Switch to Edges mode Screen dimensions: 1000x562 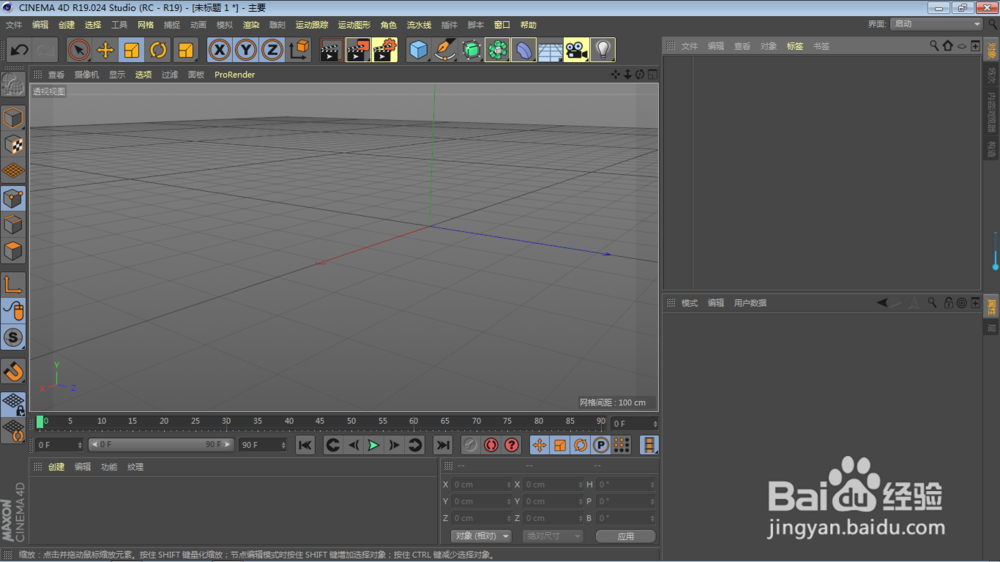click(x=13, y=225)
